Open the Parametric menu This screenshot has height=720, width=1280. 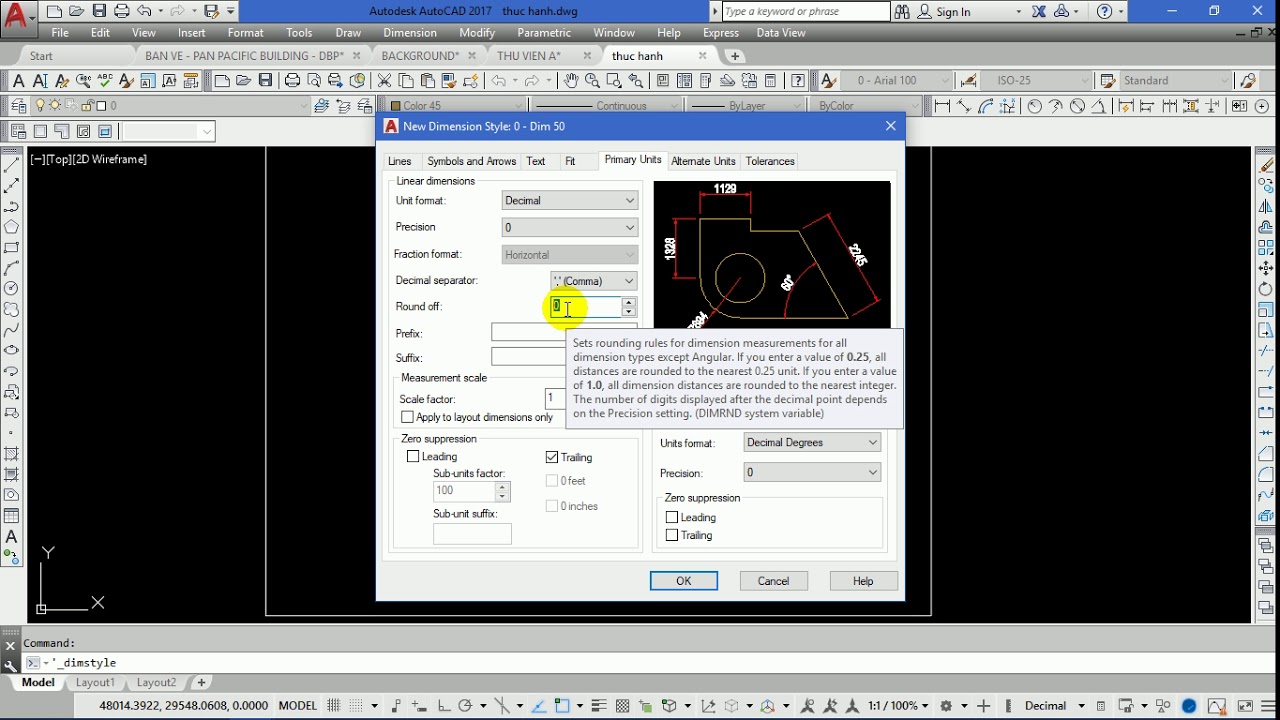click(544, 33)
